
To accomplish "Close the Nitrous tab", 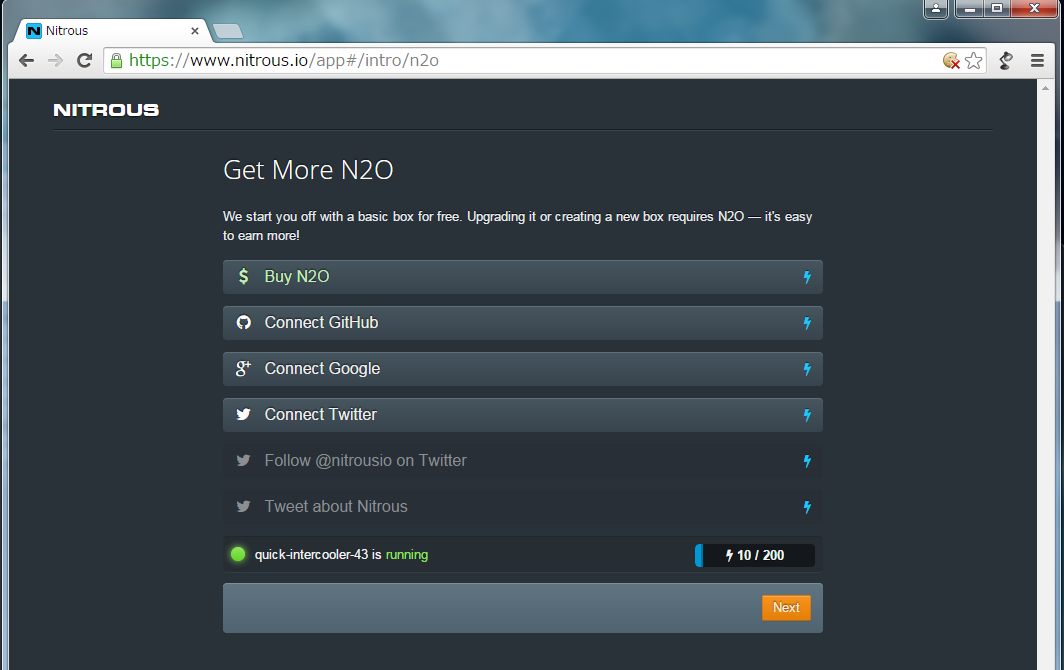I will (195, 31).
